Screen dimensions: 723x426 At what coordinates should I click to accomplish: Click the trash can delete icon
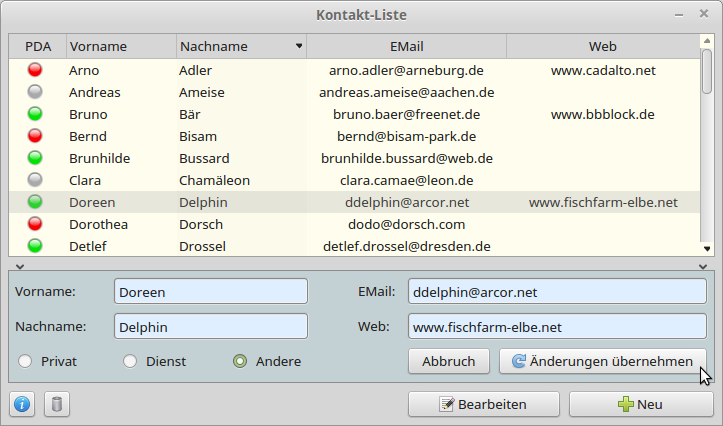57,404
